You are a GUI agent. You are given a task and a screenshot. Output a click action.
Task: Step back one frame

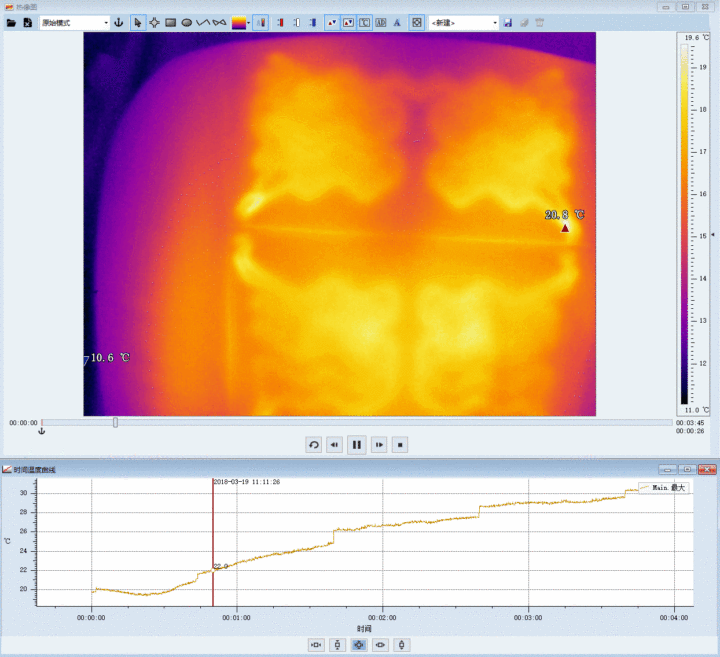(x=335, y=444)
